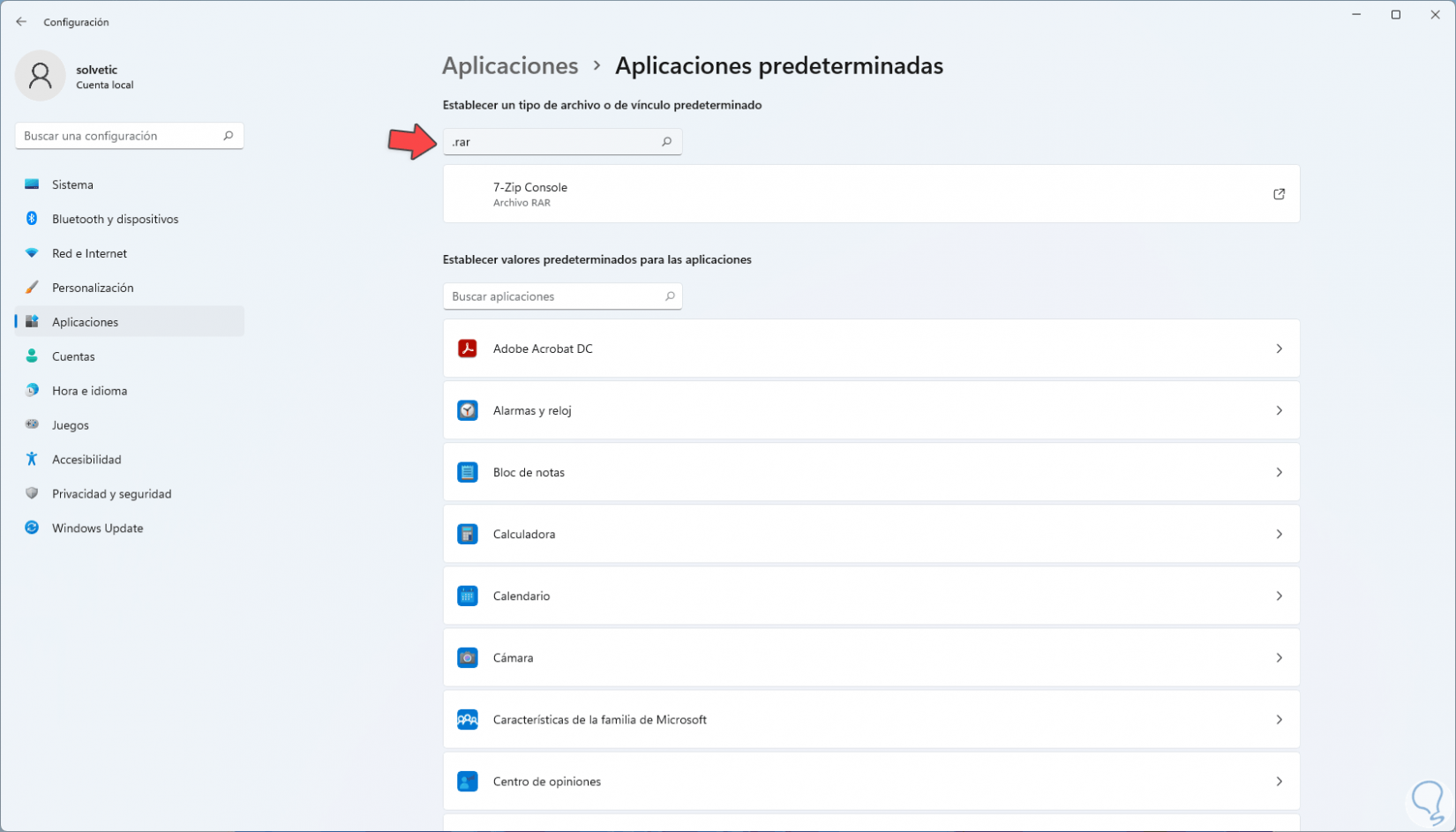This screenshot has height=832, width=1456.
Task: Go to Privacidad y seguridad section
Action: pyautogui.click(x=111, y=493)
